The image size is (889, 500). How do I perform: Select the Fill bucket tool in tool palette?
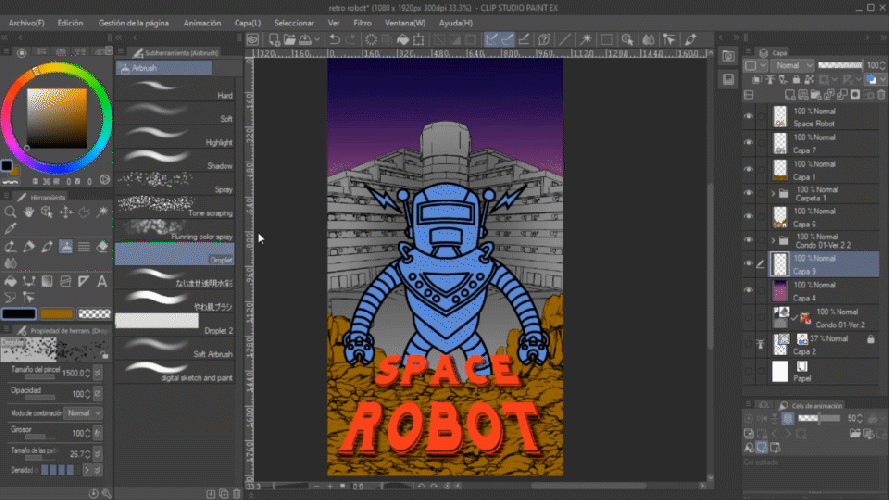(10, 281)
